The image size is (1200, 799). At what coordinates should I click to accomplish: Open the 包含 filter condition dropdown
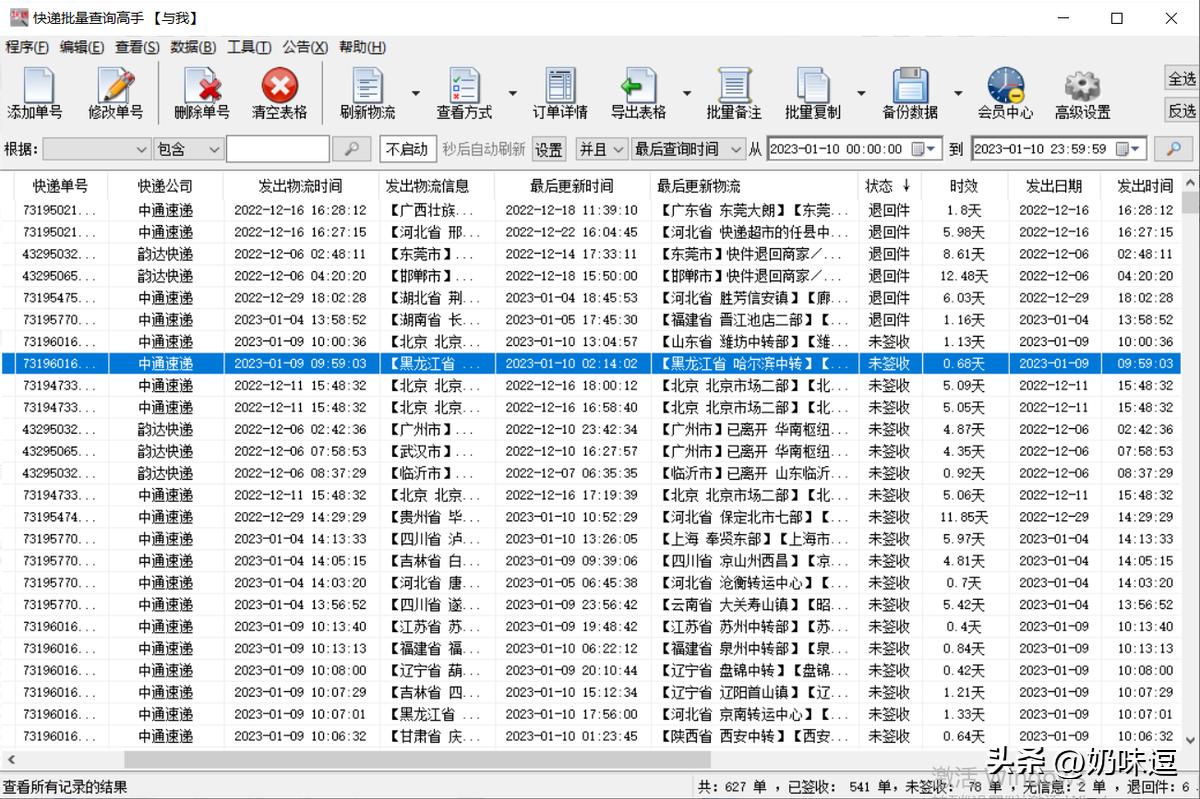[190, 147]
